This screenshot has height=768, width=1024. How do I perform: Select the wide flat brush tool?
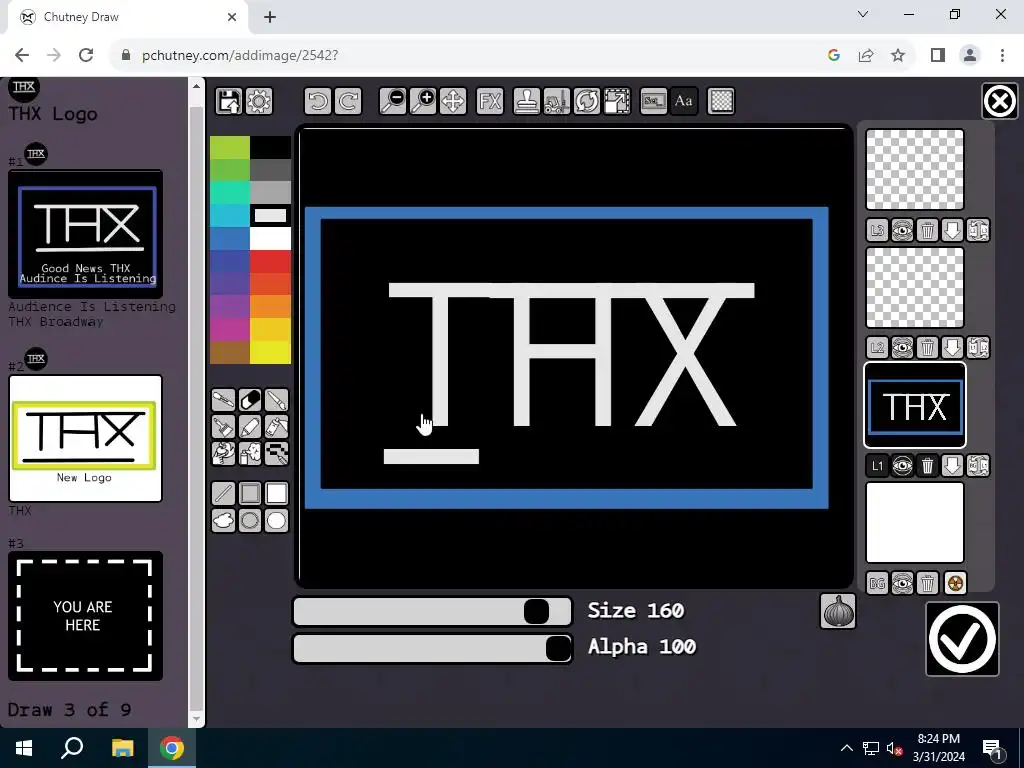(223, 426)
